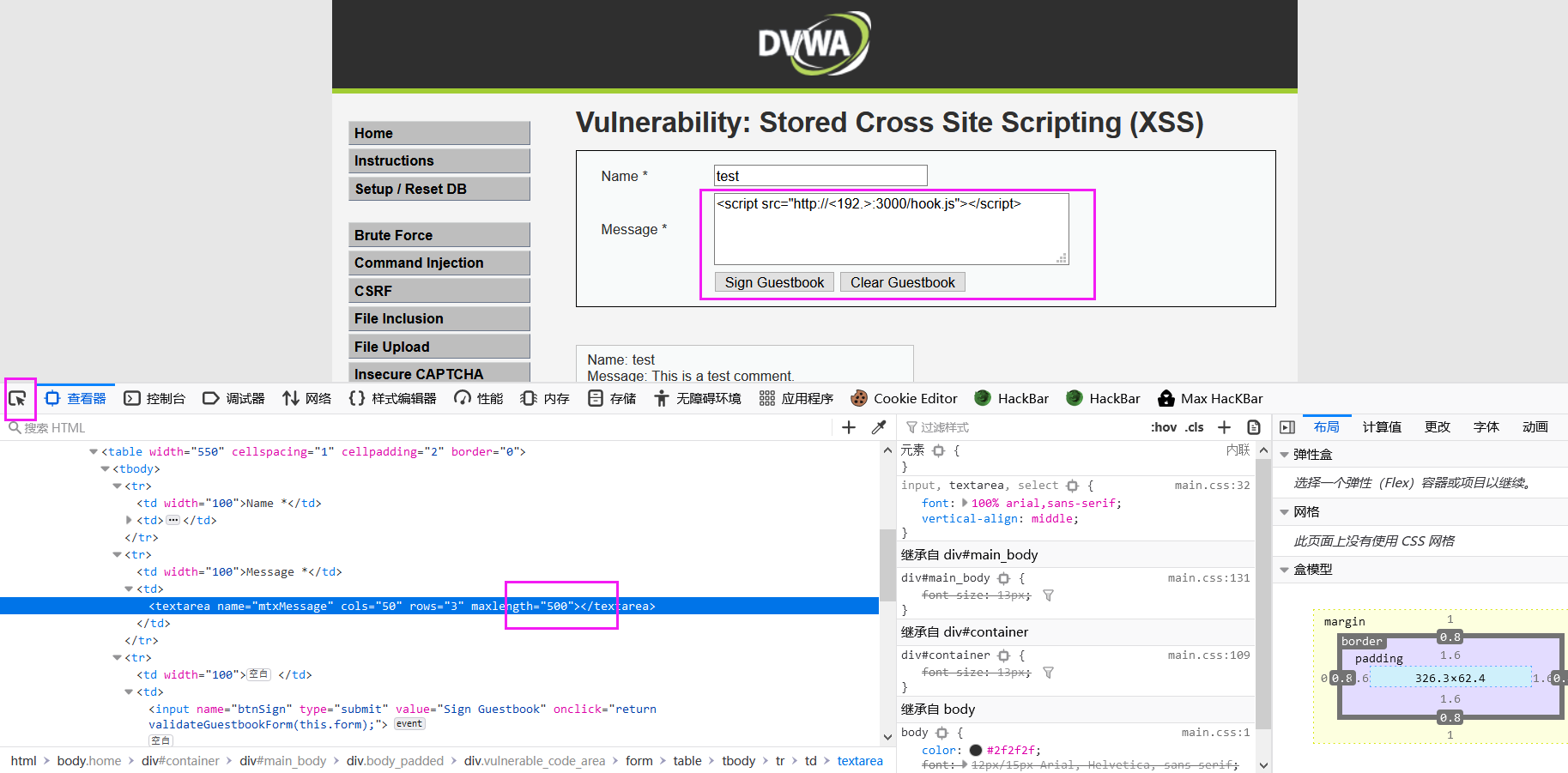The height and width of the screenshot is (773, 1568).
Task: Open the Storage panel
Action: [612, 398]
